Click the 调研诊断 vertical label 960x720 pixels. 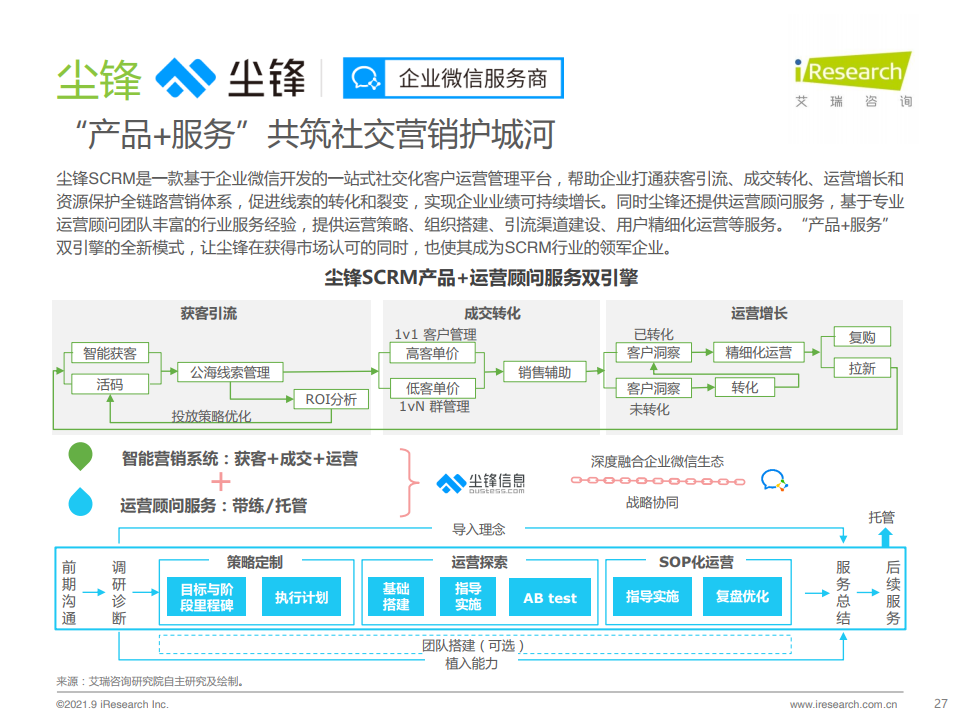pyautogui.click(x=119, y=593)
